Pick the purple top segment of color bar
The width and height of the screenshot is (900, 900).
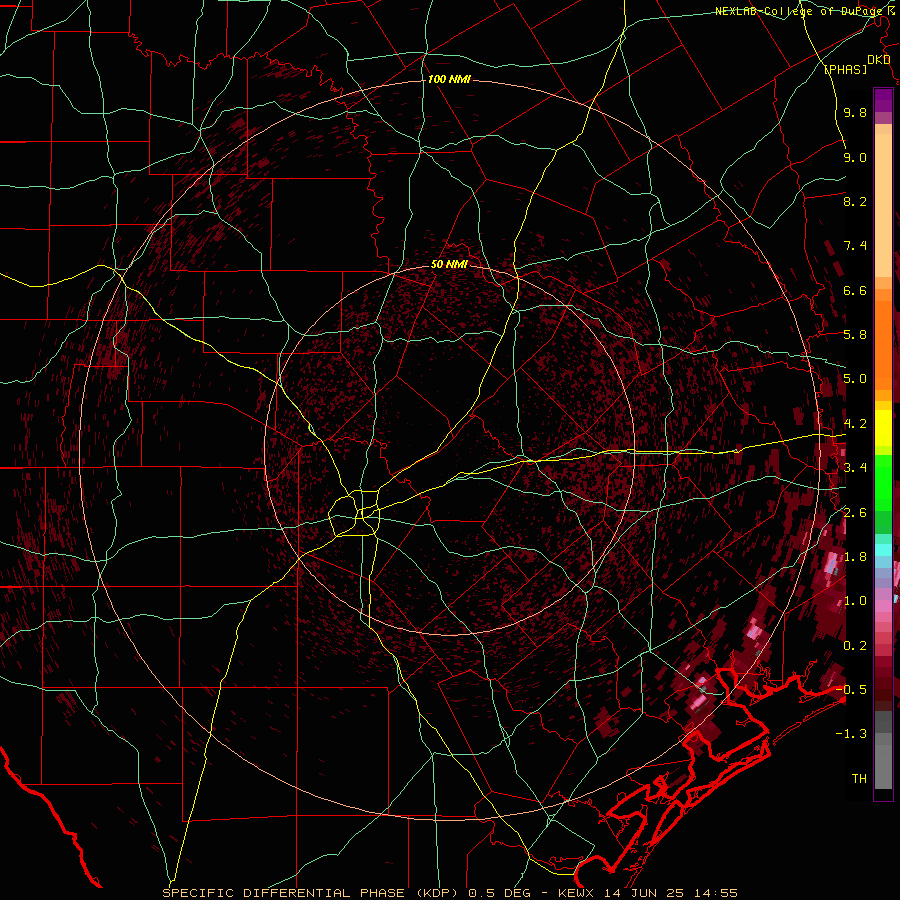coord(883,100)
